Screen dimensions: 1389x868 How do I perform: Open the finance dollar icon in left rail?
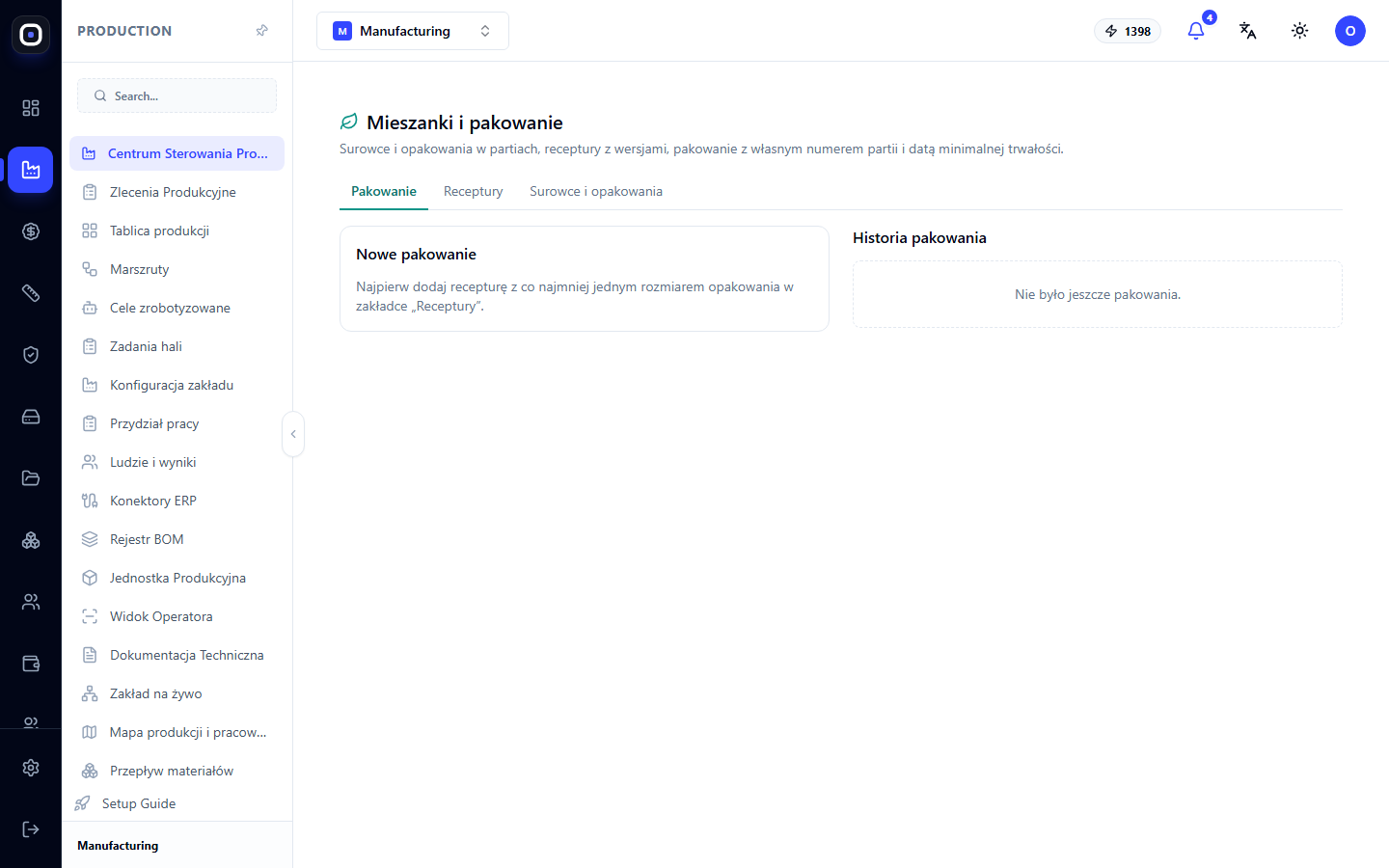pos(31,231)
